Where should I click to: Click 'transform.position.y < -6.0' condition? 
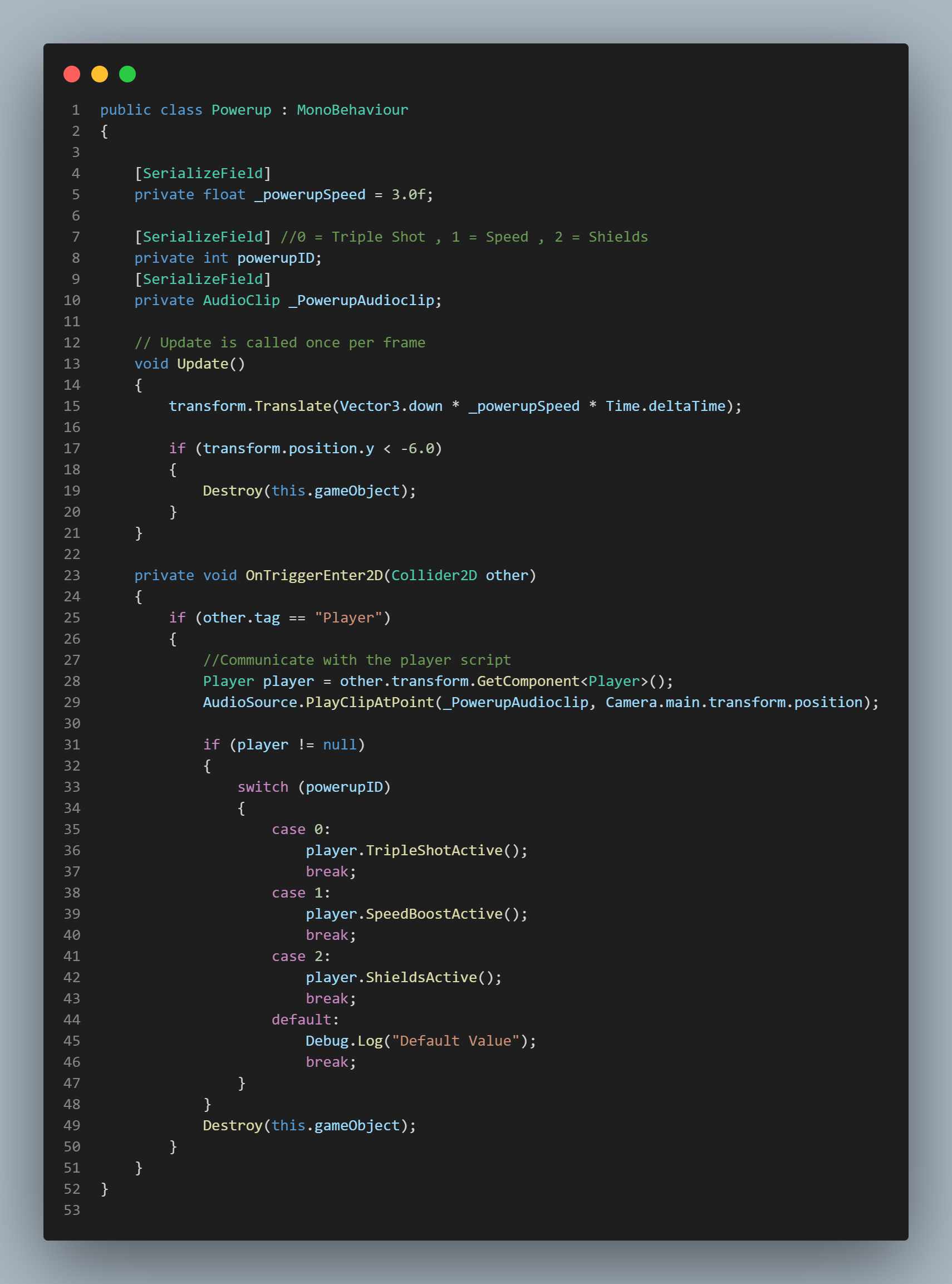(x=318, y=449)
